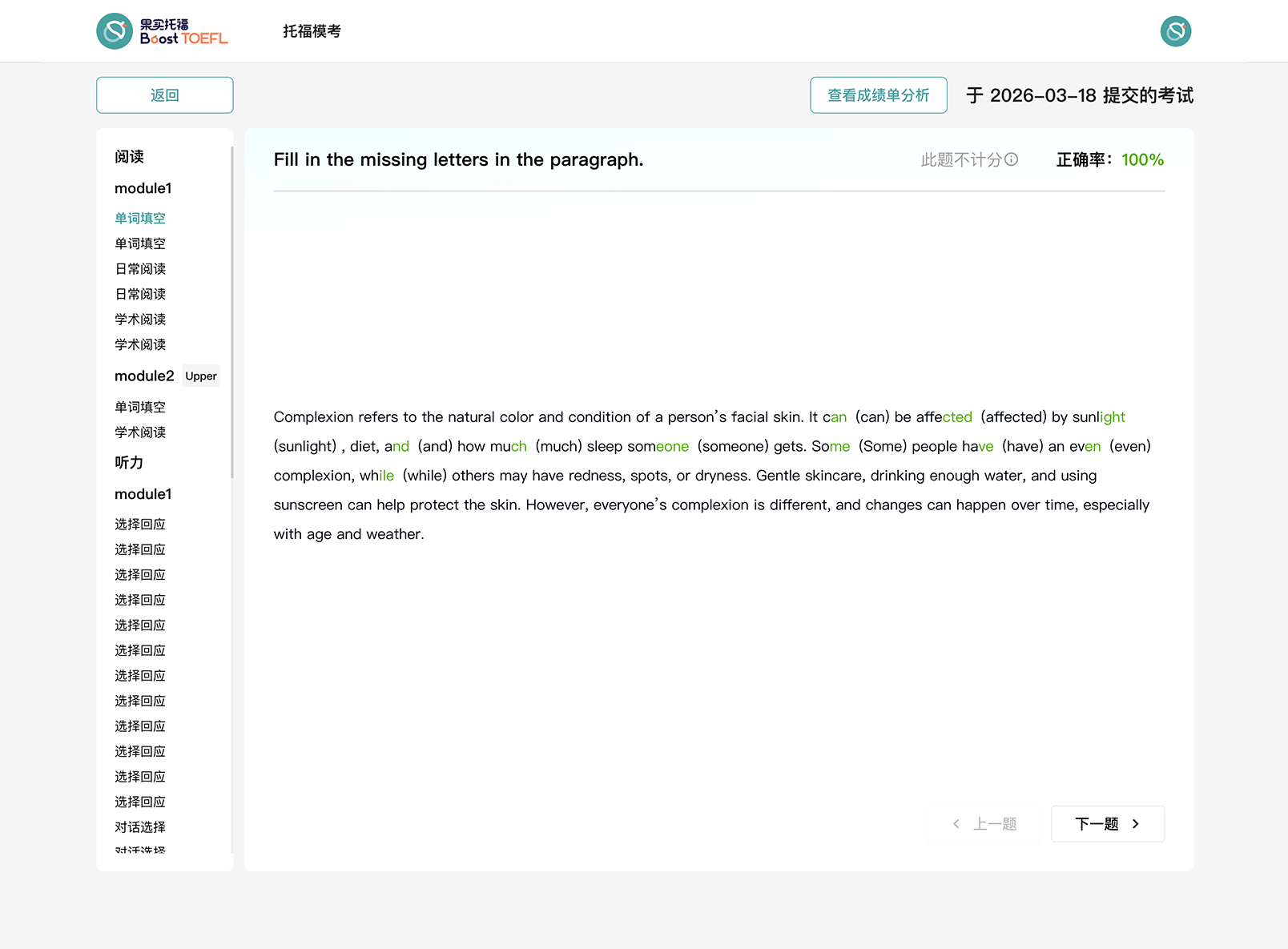Open 查看成绩单分析 score report
The image size is (1288, 949).
pyautogui.click(x=878, y=95)
